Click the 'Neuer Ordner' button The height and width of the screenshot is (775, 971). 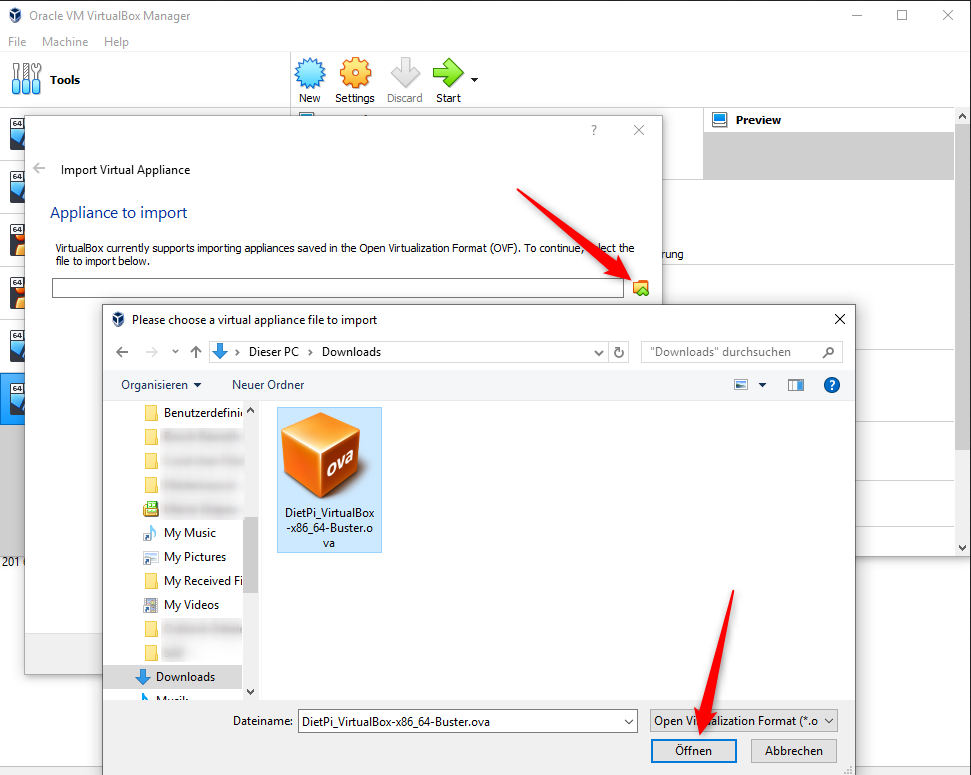coord(268,385)
